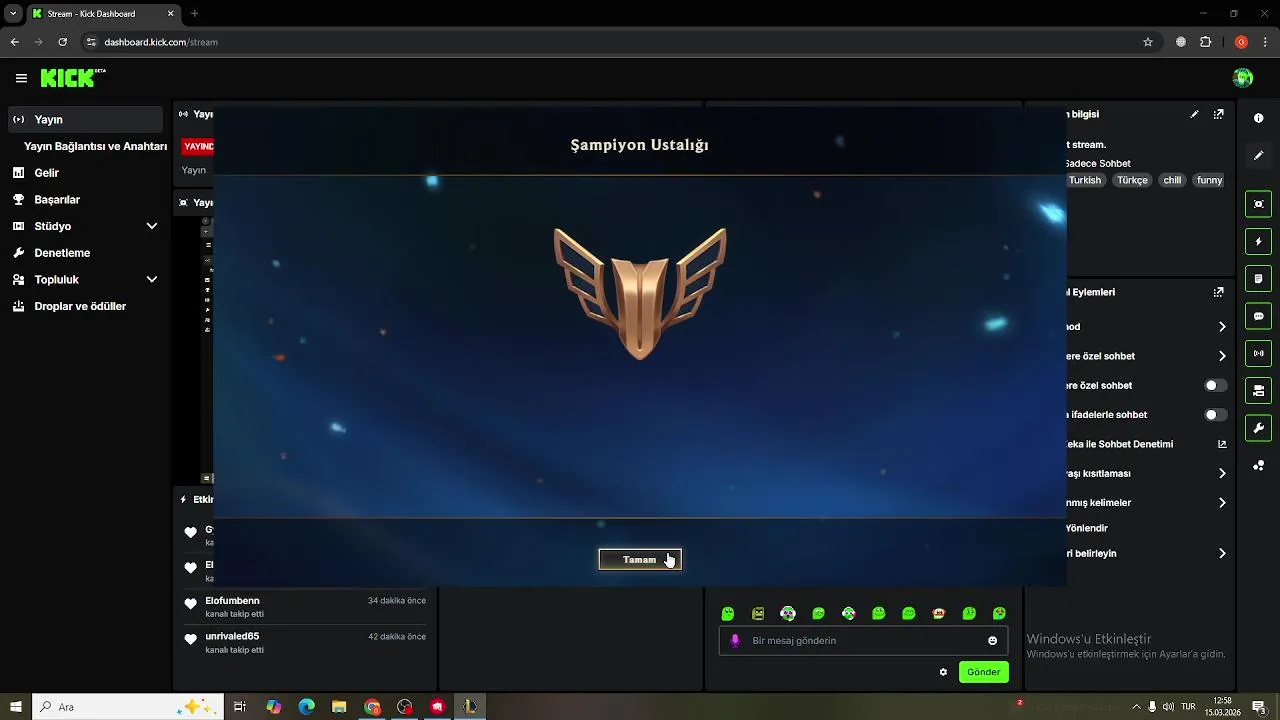Open the Chrome three-dot menu

pos(1266,42)
